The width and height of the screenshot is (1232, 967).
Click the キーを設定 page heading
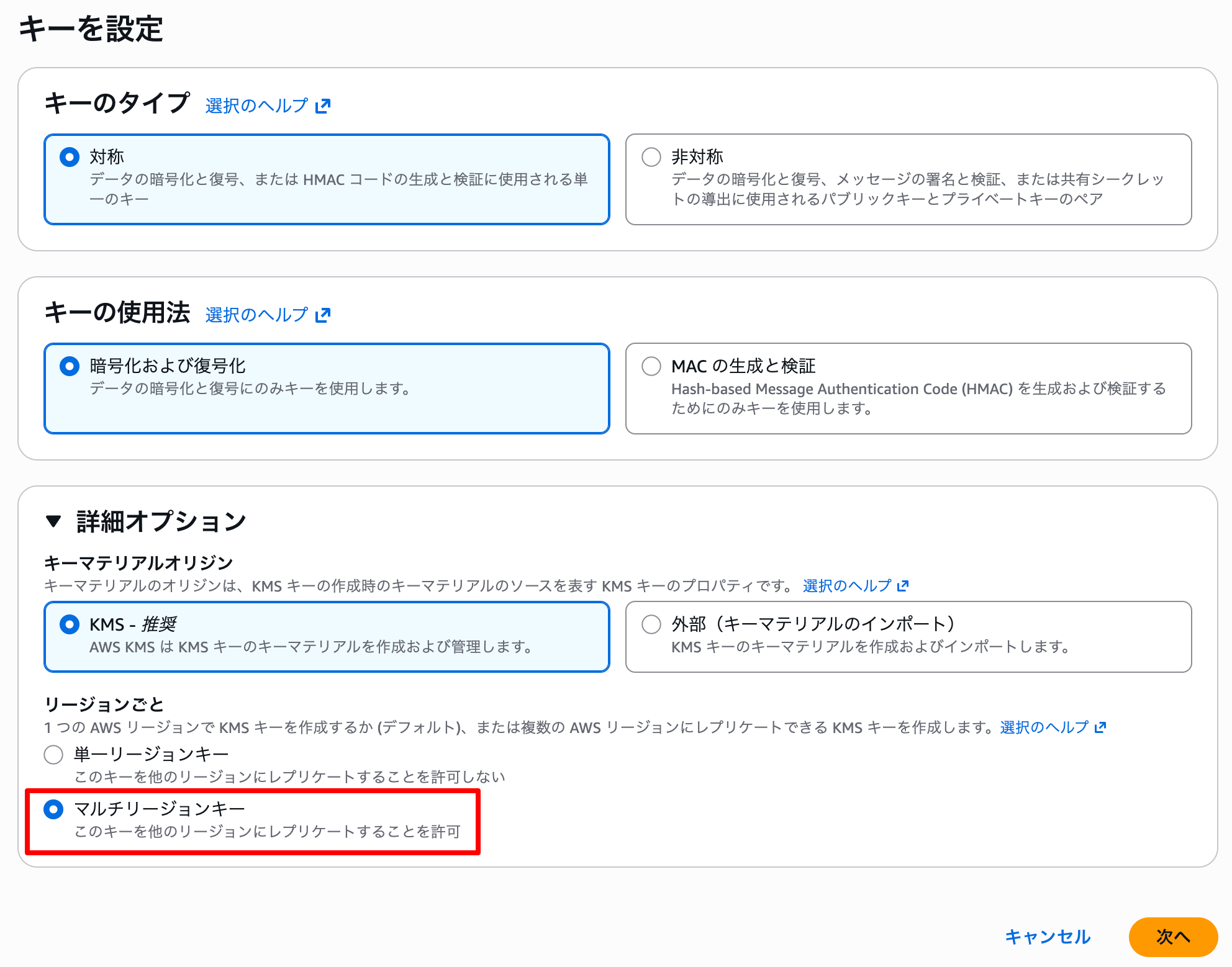tap(91, 29)
